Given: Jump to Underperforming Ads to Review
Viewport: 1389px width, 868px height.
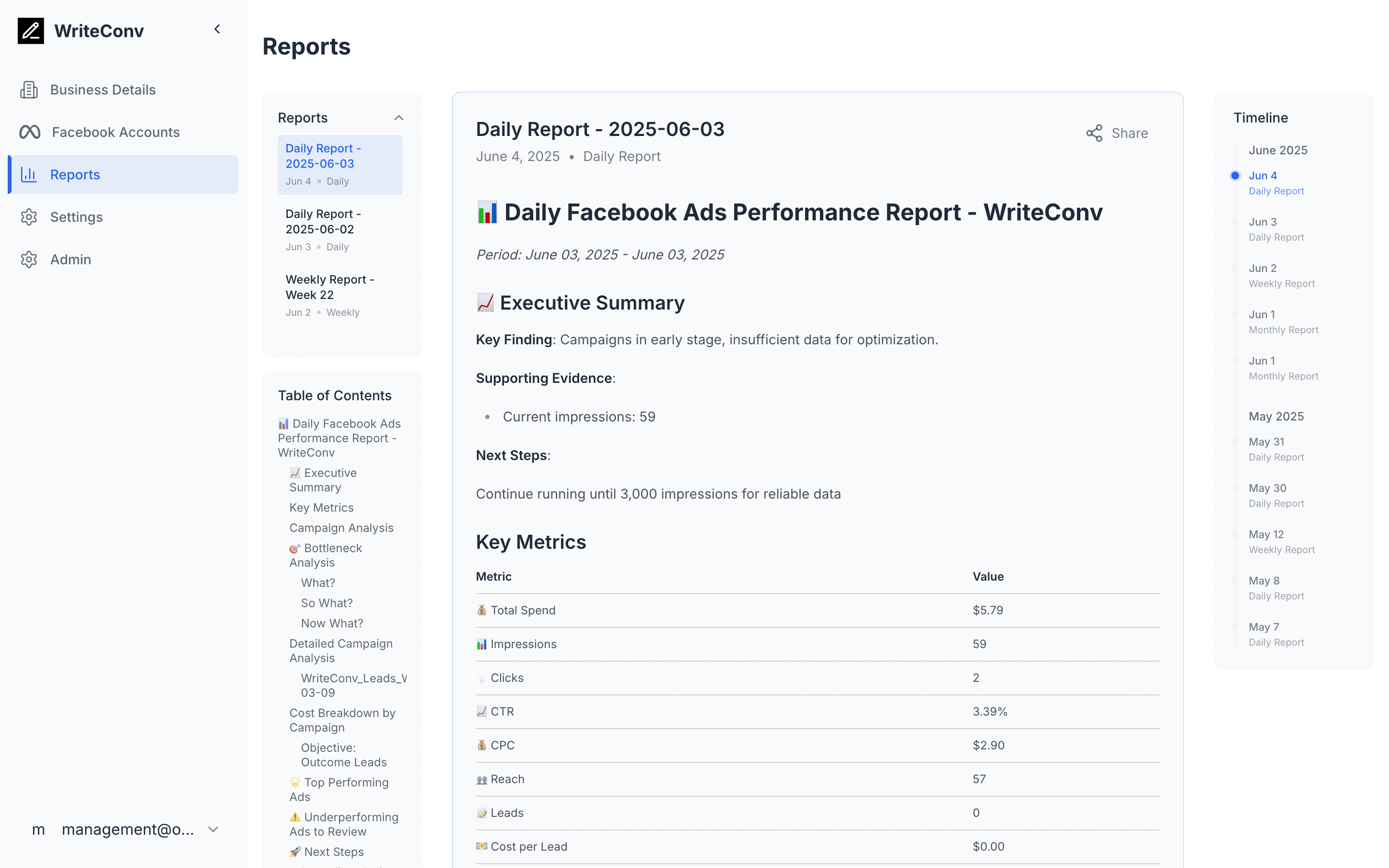Looking at the screenshot, I should coord(344,825).
